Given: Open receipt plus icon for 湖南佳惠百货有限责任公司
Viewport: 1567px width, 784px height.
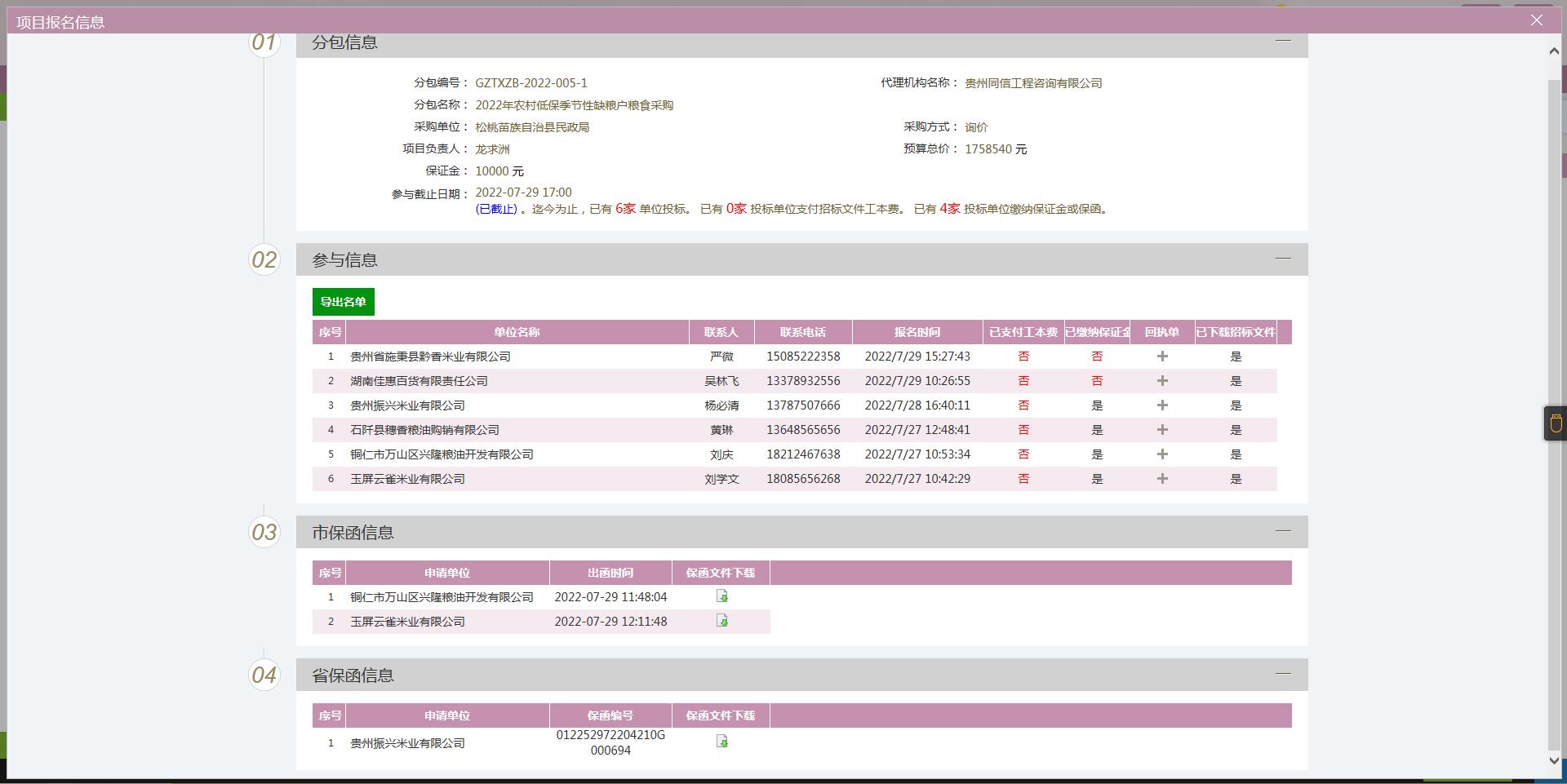Looking at the screenshot, I should (x=1162, y=381).
